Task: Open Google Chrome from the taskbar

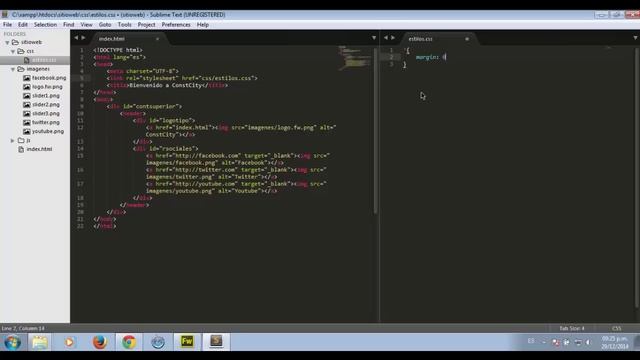Action: [x=129, y=342]
